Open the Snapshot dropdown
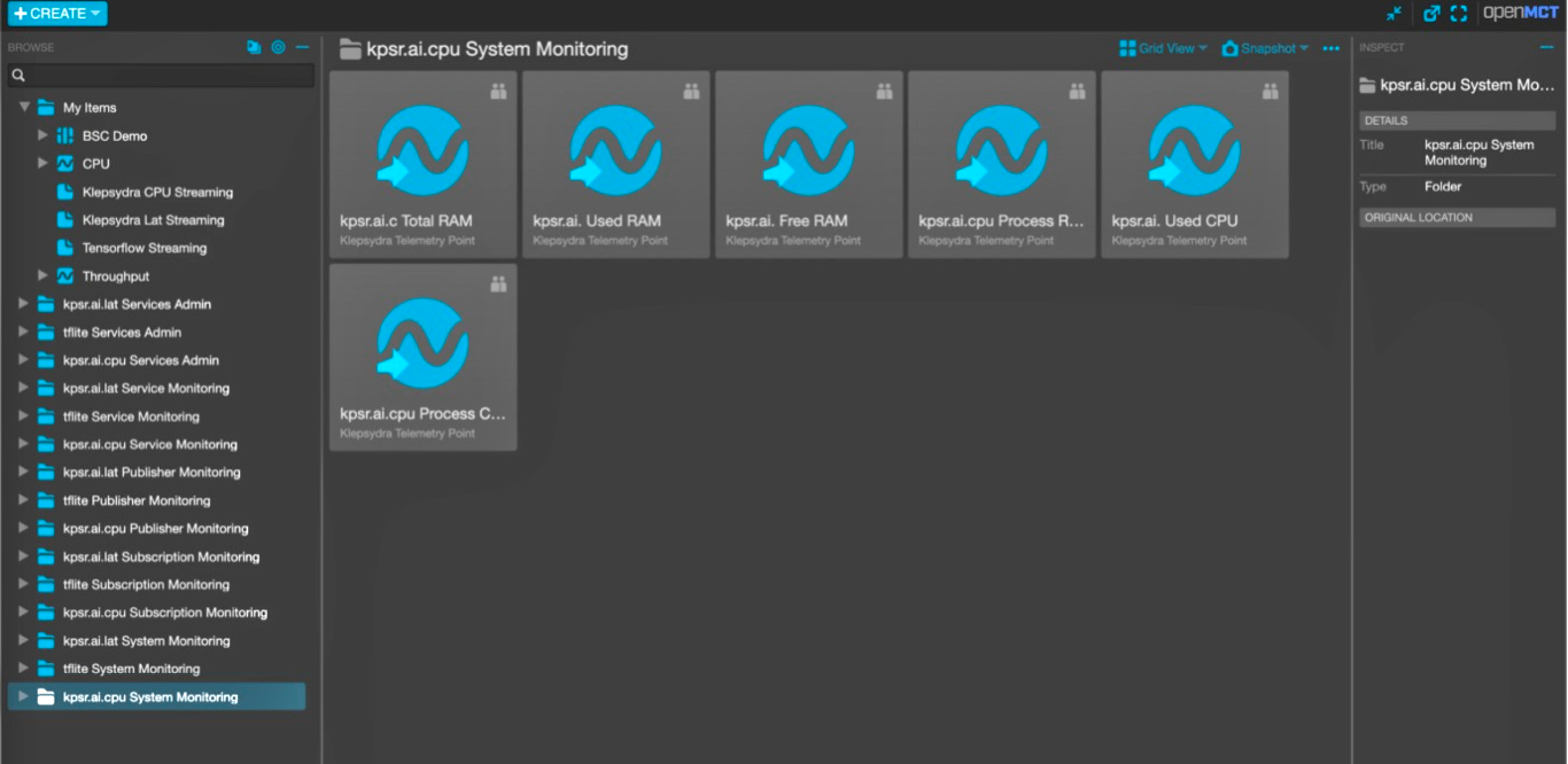 [1265, 48]
